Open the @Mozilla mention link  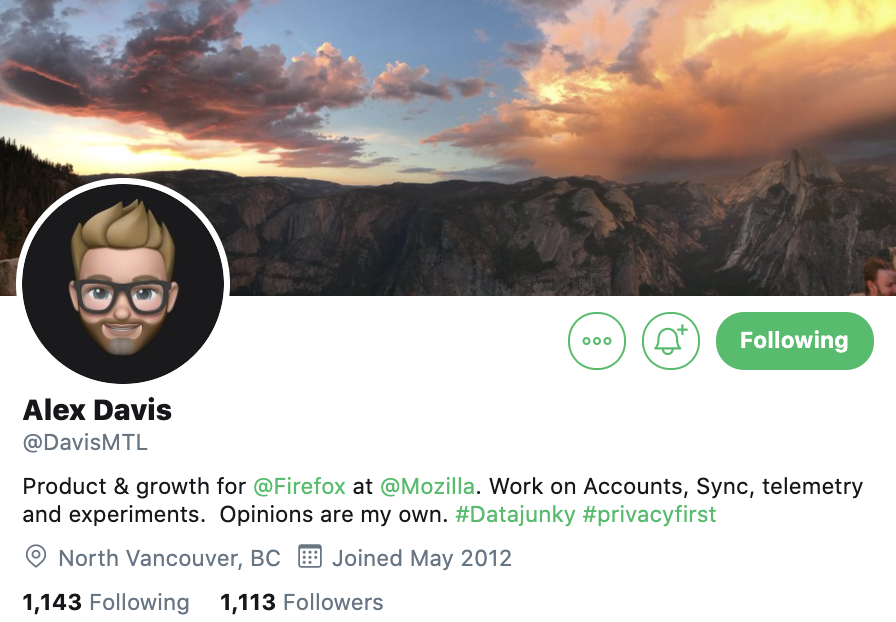(427, 487)
